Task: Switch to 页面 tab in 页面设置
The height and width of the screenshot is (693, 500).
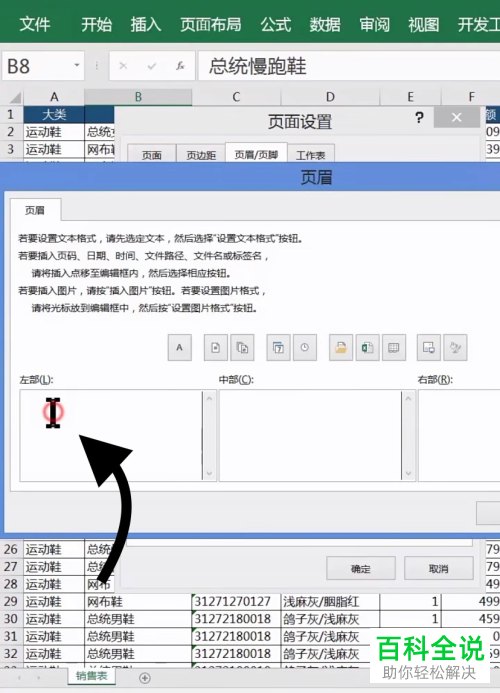Action: coord(152,154)
